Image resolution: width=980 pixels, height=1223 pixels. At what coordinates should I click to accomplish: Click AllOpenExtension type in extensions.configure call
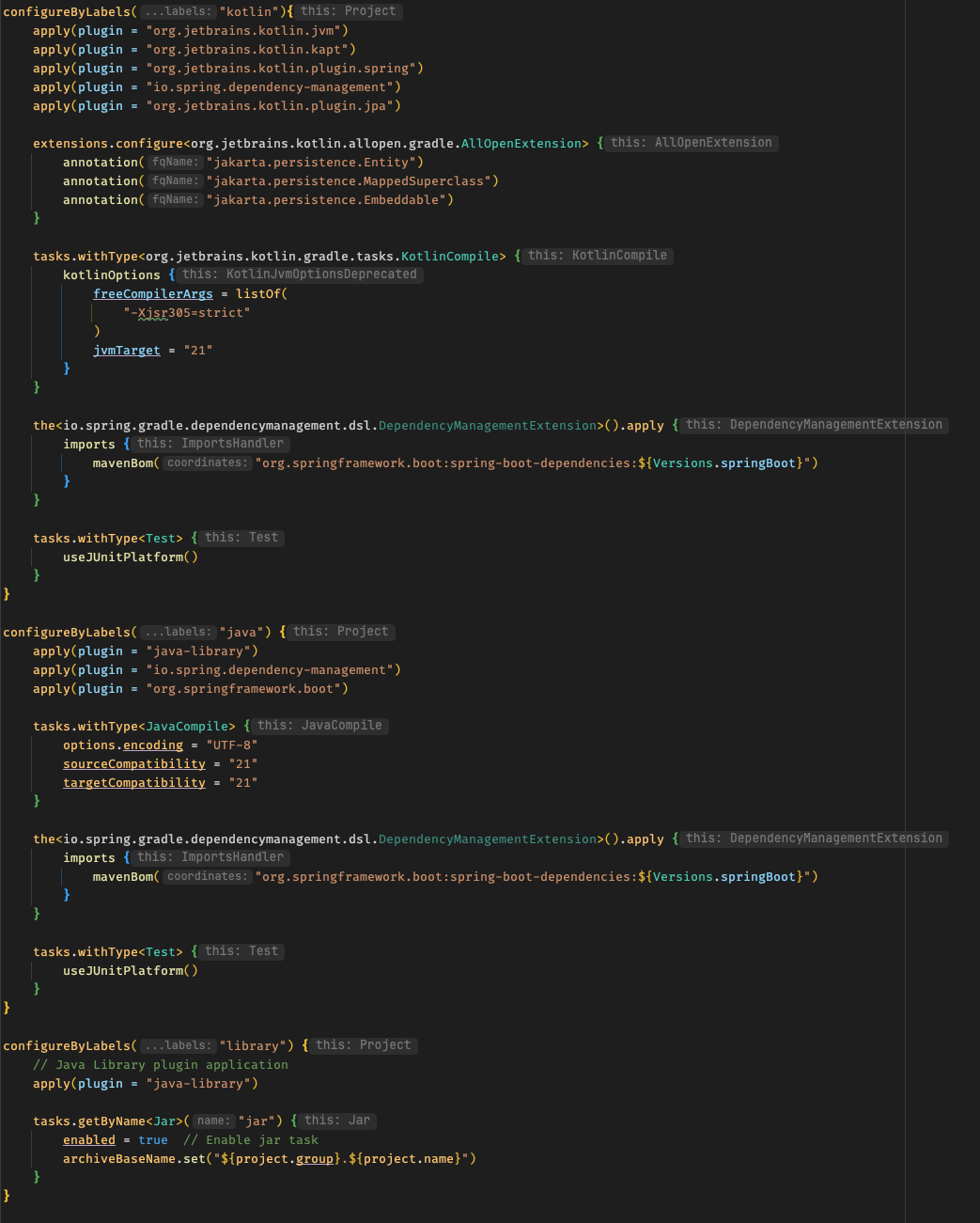pos(521,143)
